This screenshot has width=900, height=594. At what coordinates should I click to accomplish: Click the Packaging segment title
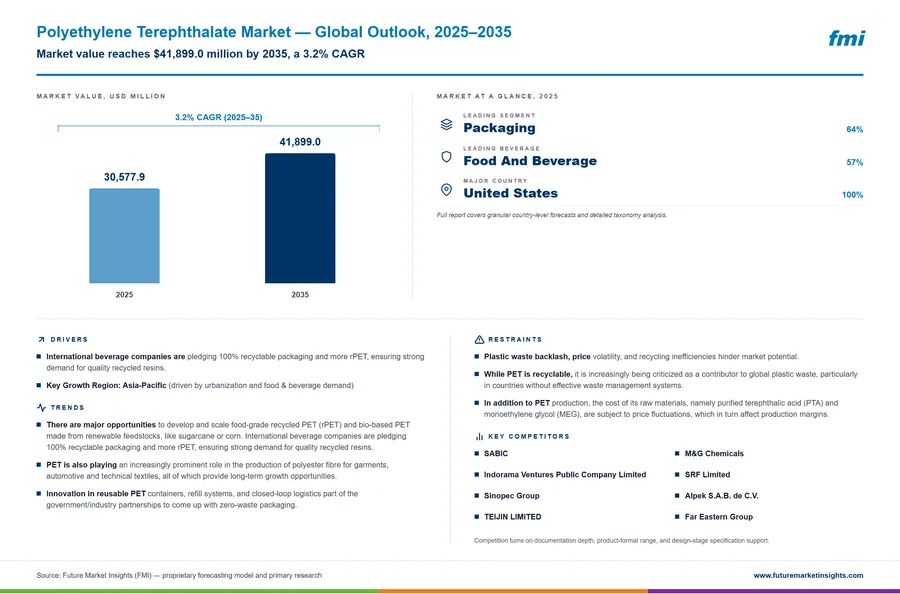[499, 128]
